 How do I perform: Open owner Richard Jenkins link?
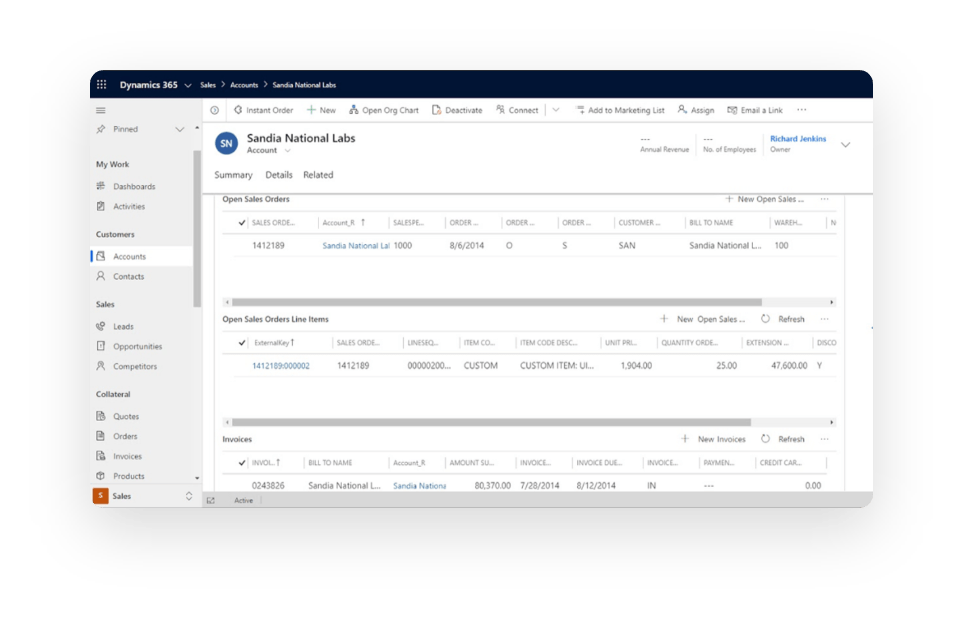tap(798, 139)
